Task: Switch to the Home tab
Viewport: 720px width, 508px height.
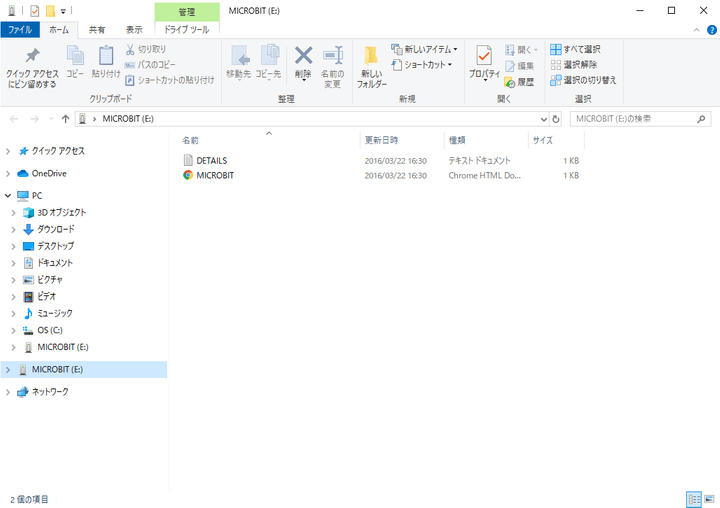Action: [59, 30]
